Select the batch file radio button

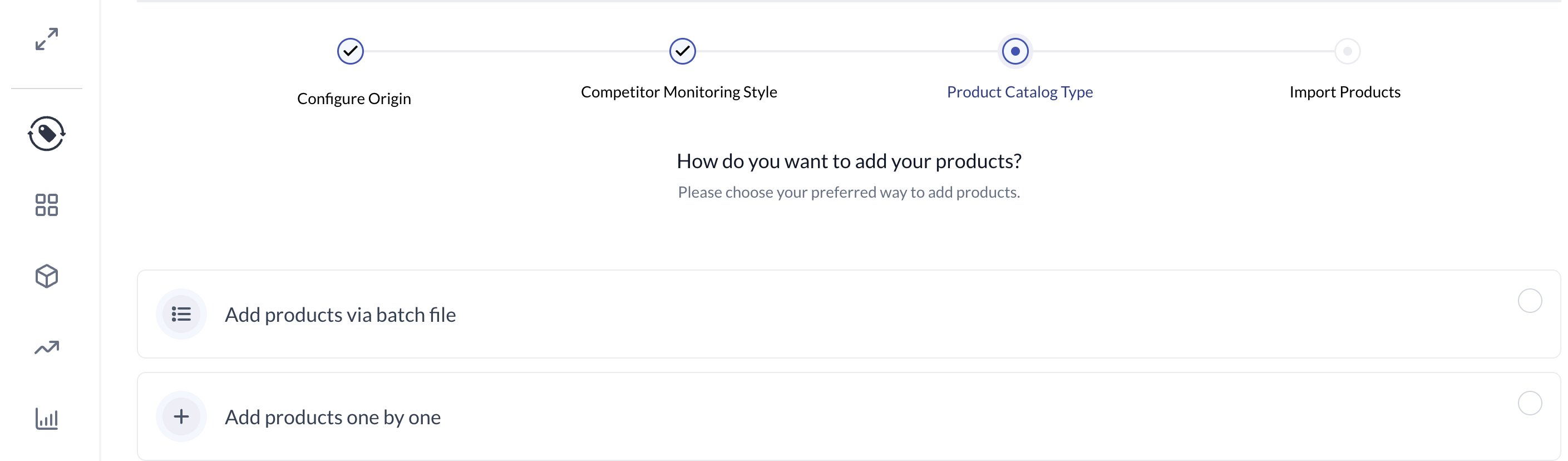click(x=1530, y=301)
